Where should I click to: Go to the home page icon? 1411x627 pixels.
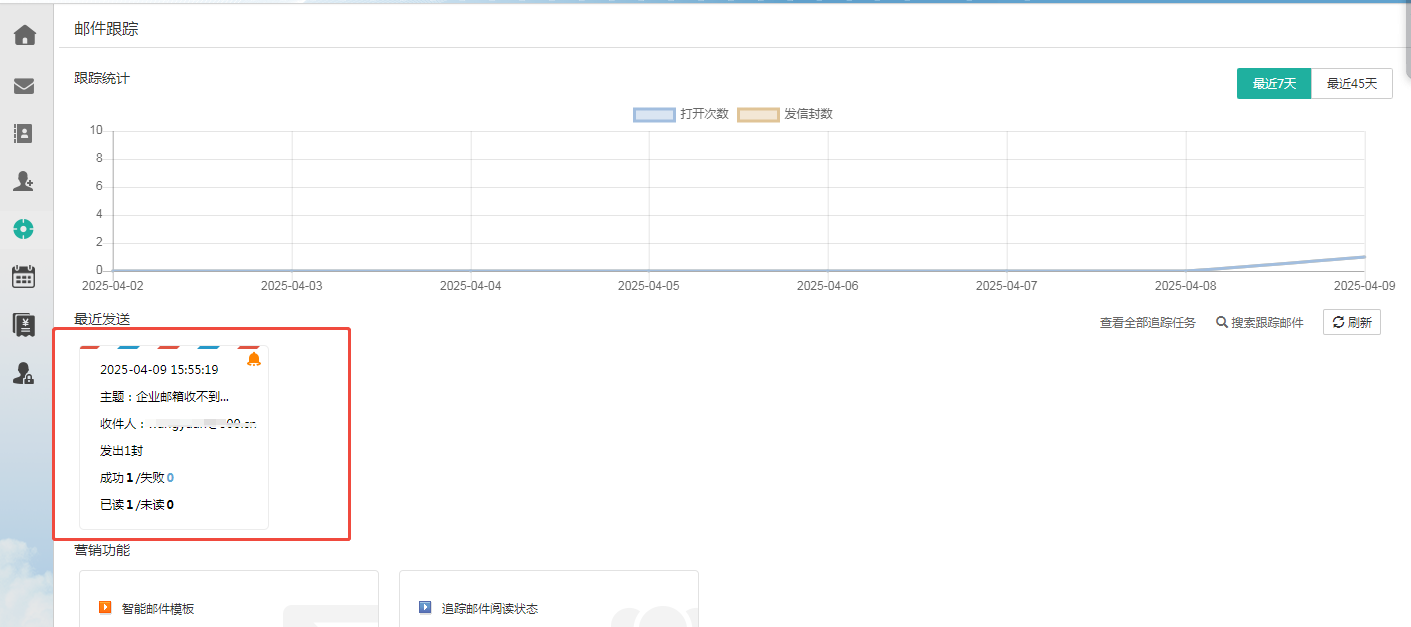(x=24, y=36)
